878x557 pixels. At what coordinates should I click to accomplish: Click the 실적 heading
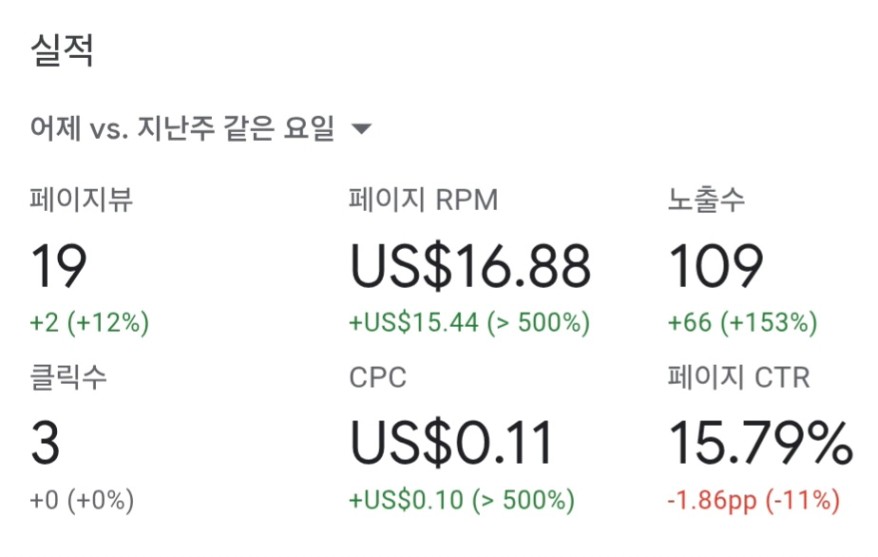point(62,50)
